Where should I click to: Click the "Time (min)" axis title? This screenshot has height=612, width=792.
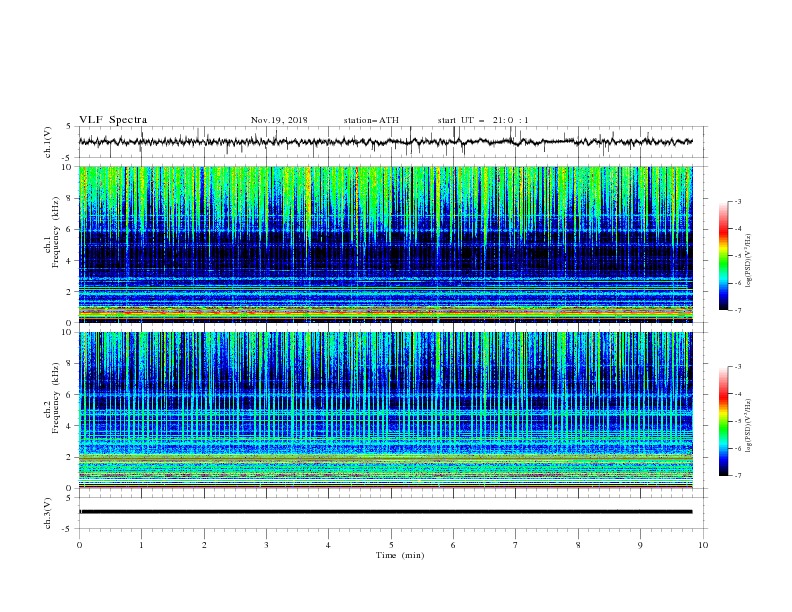point(400,555)
